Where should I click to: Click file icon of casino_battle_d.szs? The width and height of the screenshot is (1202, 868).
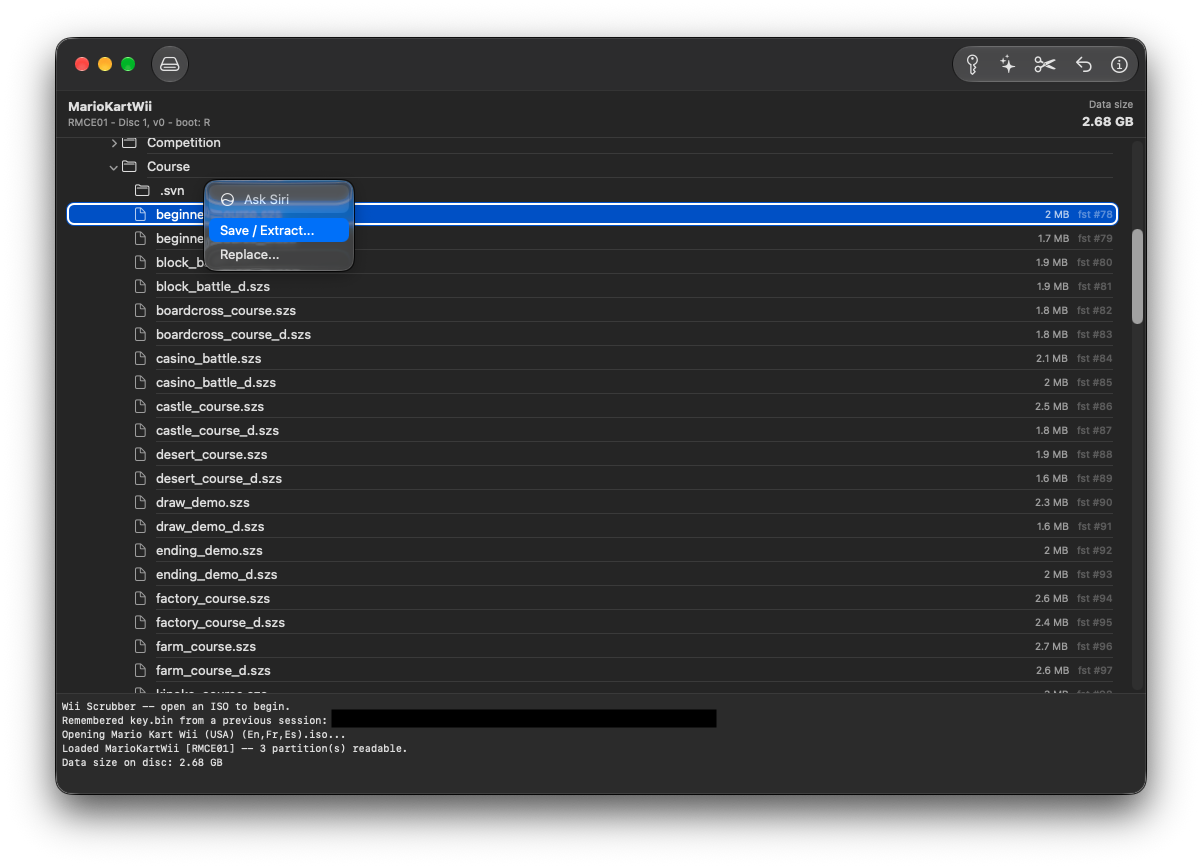(x=141, y=383)
